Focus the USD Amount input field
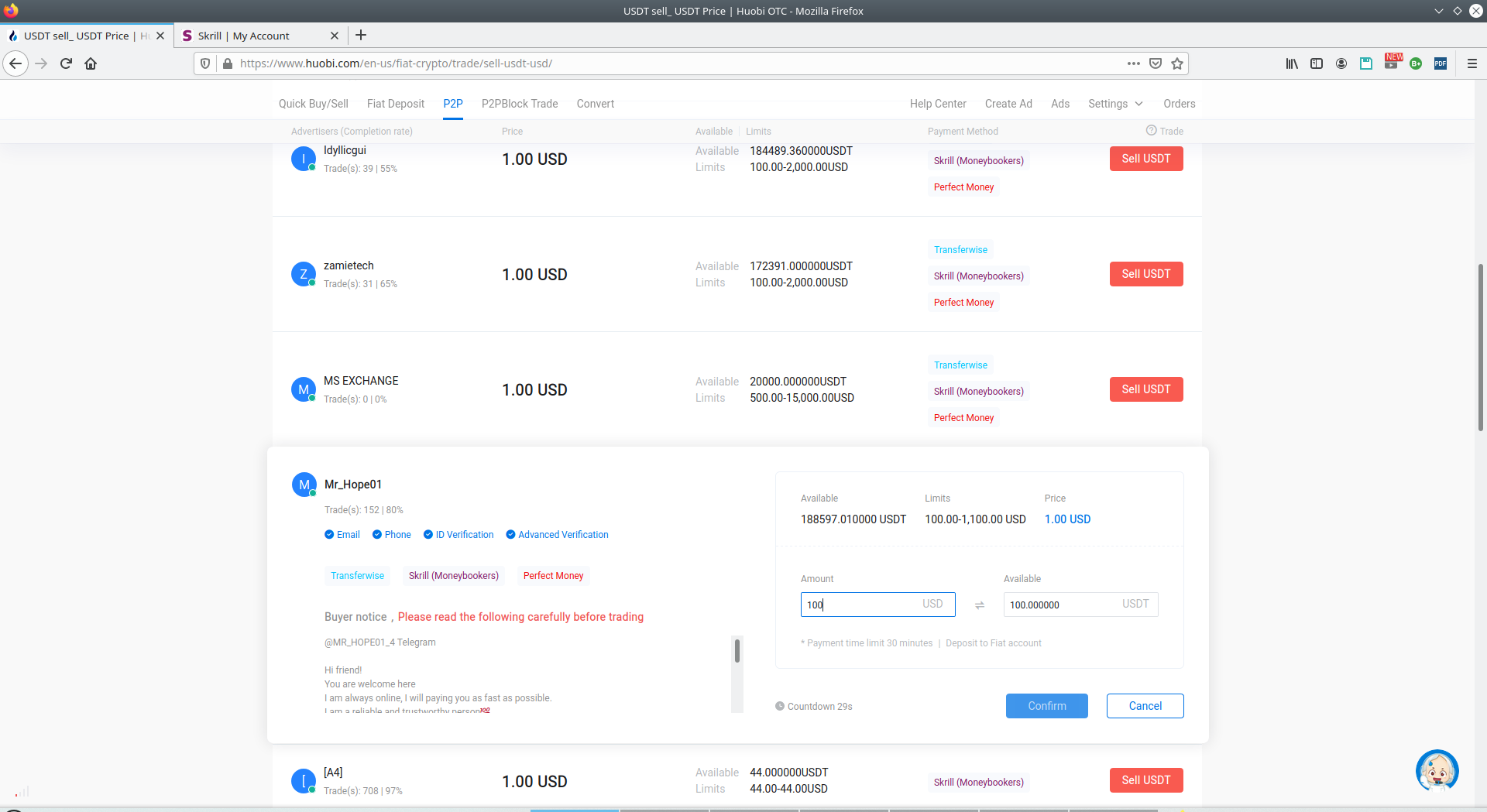Viewport: 1487px width, 812px height. (878, 605)
